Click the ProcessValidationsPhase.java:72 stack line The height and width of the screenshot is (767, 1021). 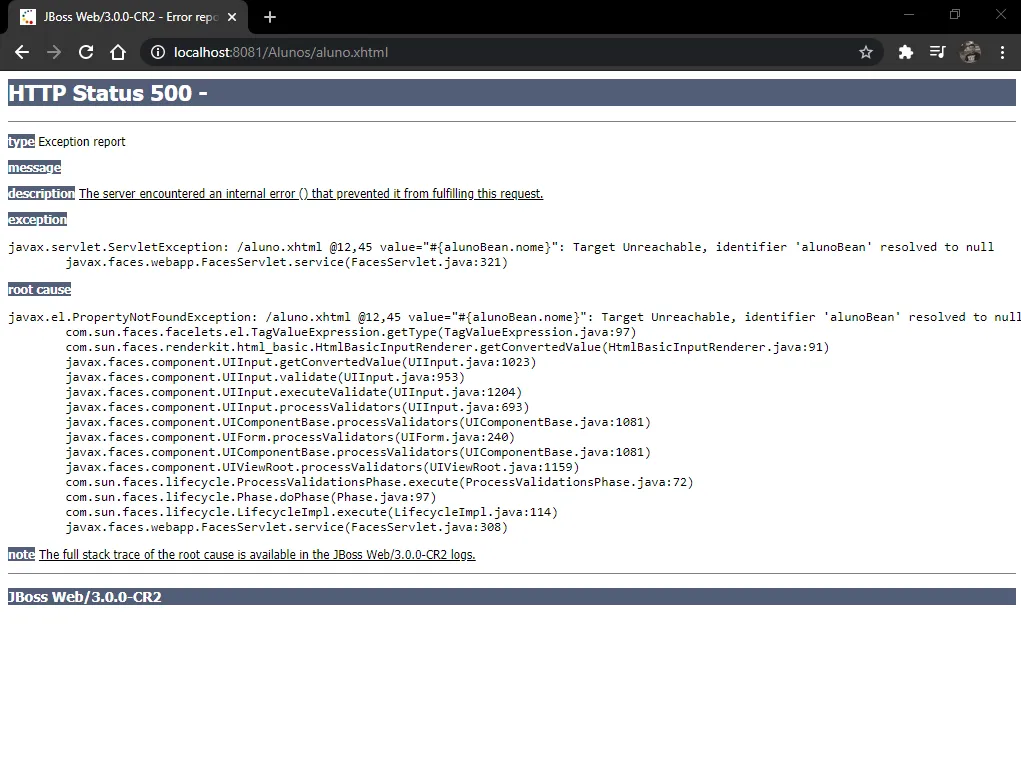(380, 482)
